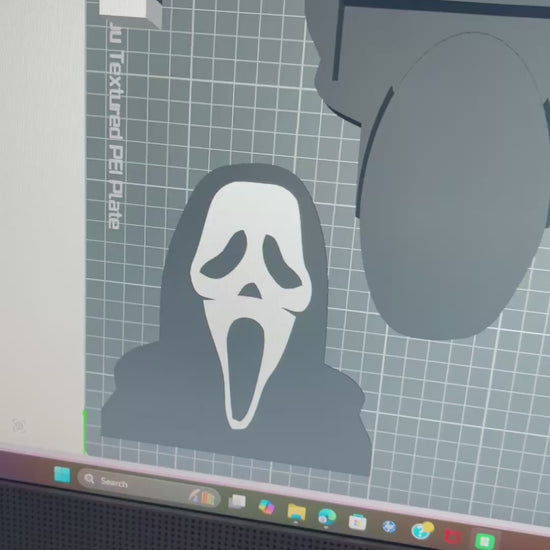Launch Copilot from the taskbar

click(266, 507)
